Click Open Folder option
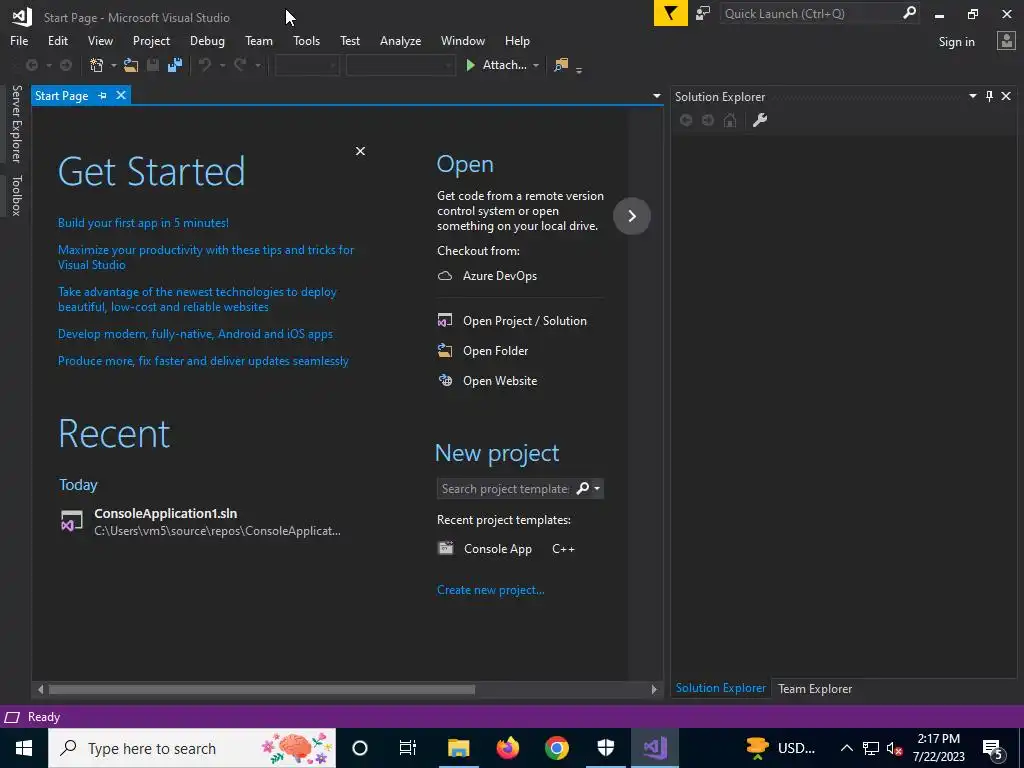 click(483, 351)
